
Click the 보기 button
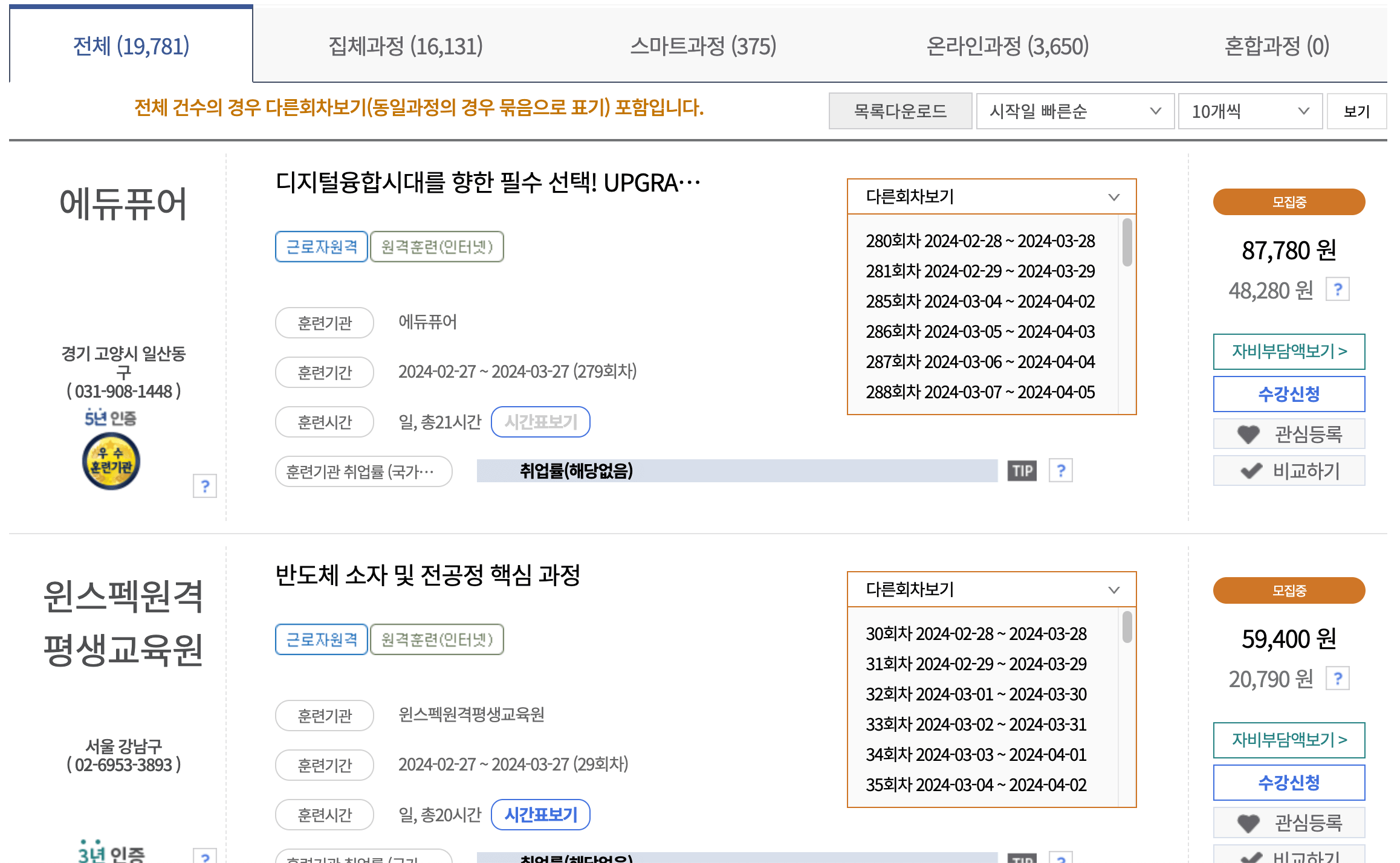(x=1356, y=111)
